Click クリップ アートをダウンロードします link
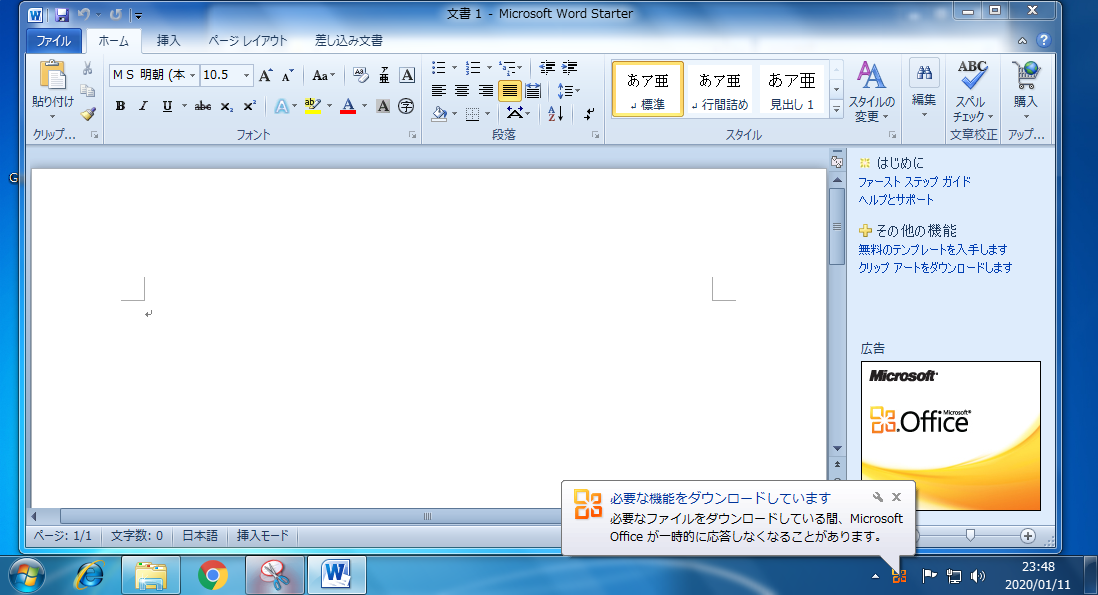 [936, 267]
